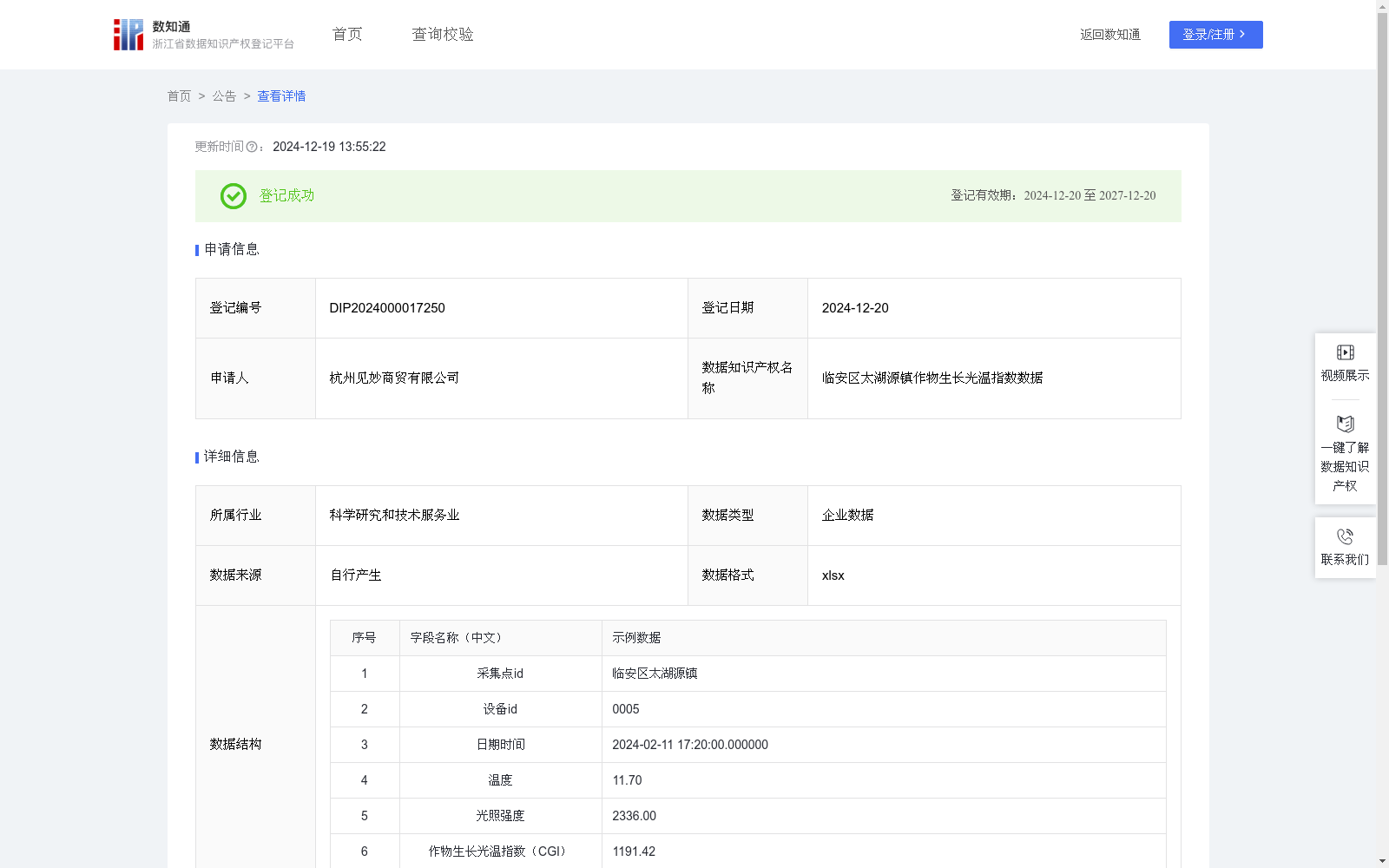Open the 查询校验 navigation tab

tap(443, 35)
